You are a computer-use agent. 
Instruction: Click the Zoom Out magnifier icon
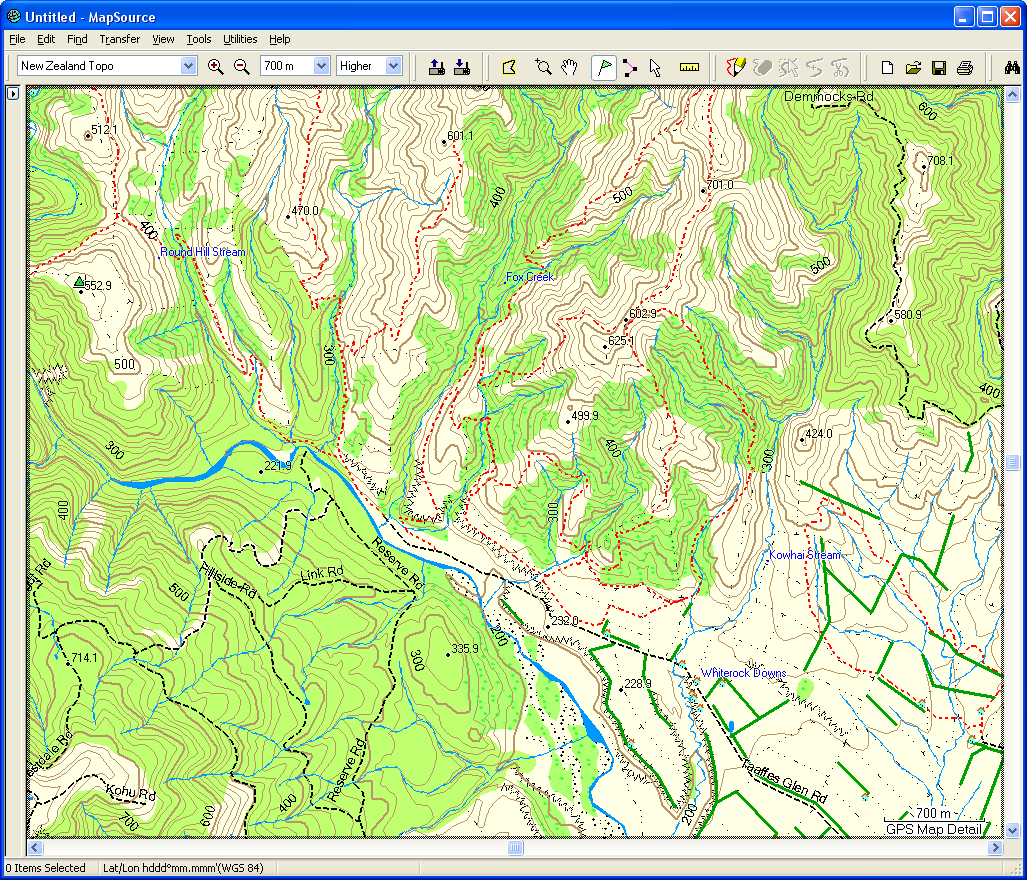coord(241,67)
